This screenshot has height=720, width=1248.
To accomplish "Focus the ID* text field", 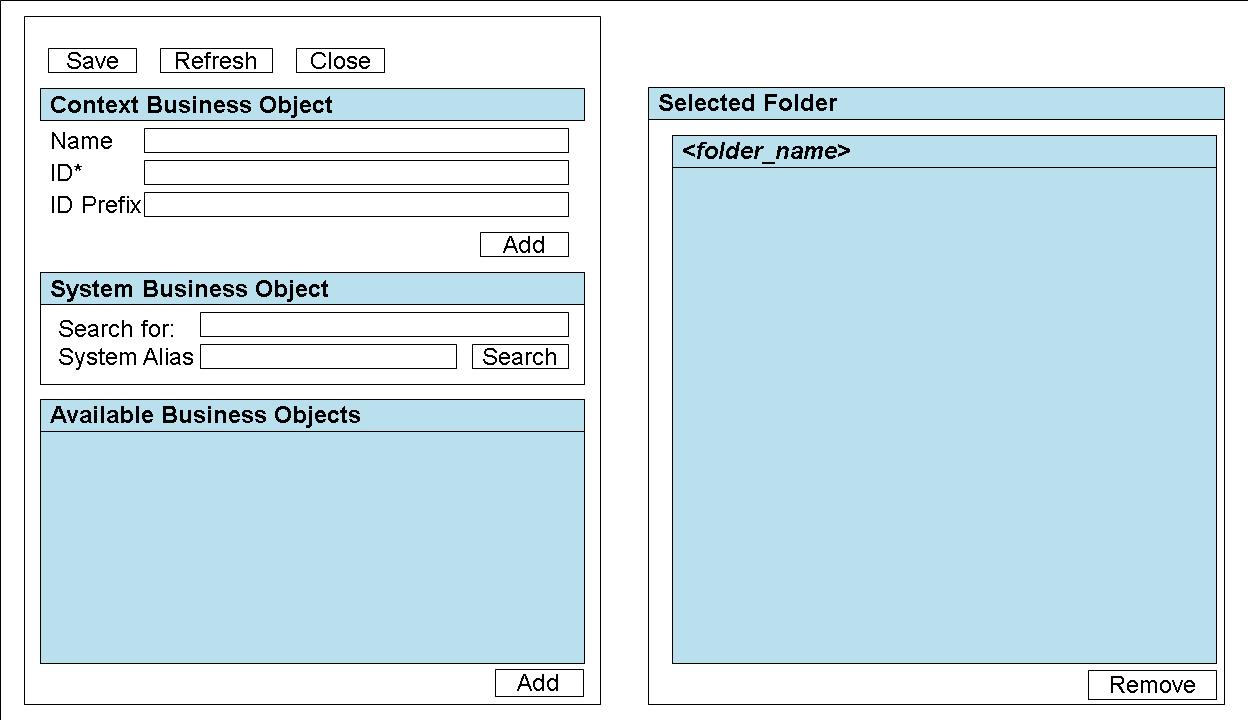I will (x=356, y=173).
